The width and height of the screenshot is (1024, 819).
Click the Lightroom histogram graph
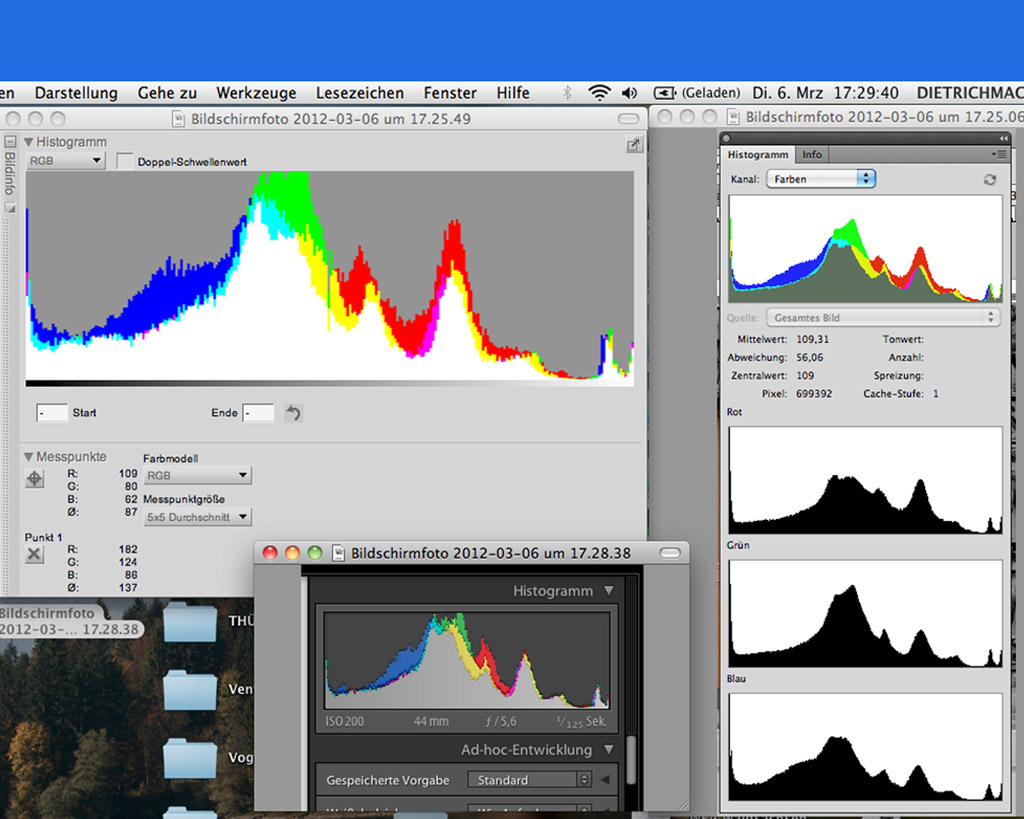point(466,660)
